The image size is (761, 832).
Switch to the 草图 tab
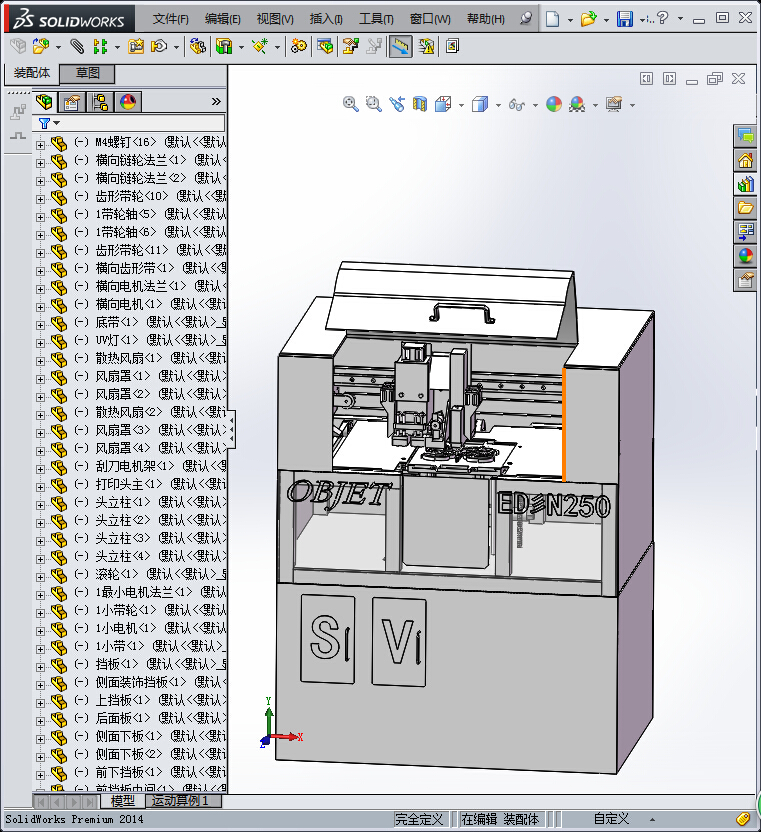87,73
